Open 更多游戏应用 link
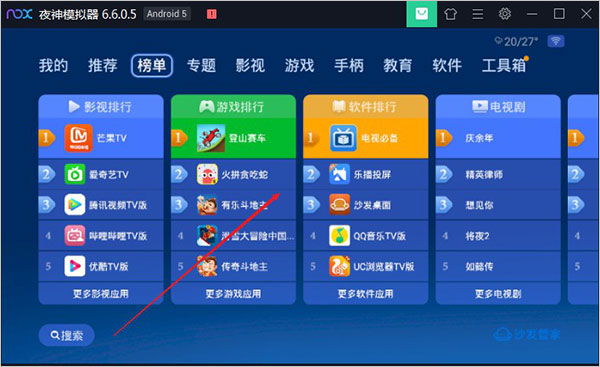600x367 pixels. [233, 294]
